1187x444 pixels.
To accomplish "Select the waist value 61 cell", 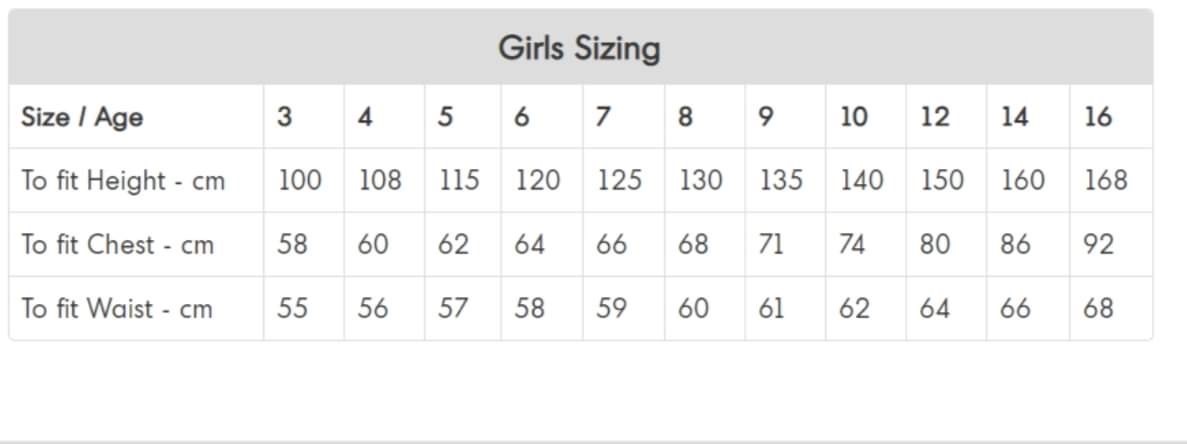I will pos(771,309).
